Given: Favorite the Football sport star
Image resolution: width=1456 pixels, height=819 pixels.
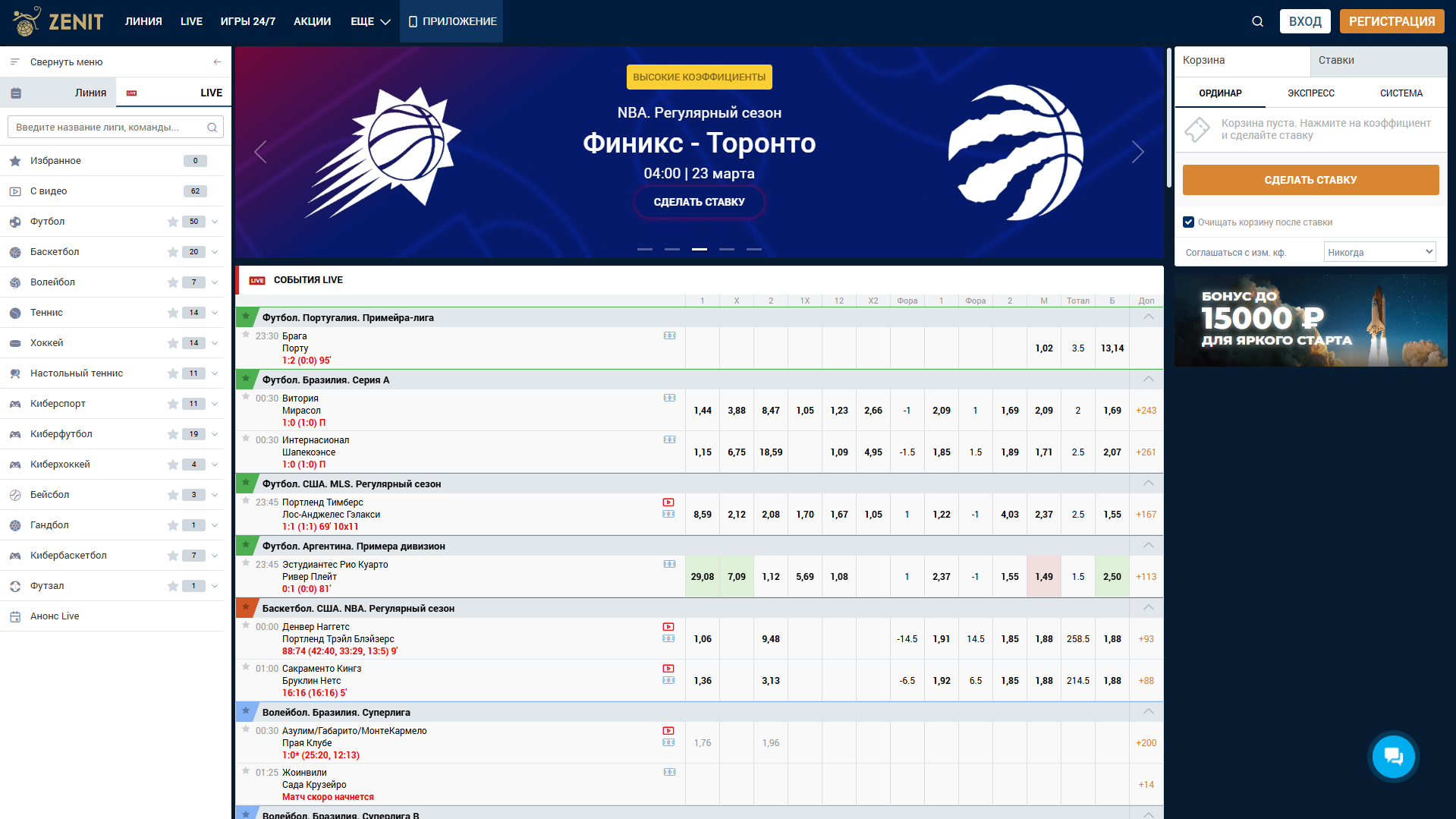Looking at the screenshot, I should [173, 222].
